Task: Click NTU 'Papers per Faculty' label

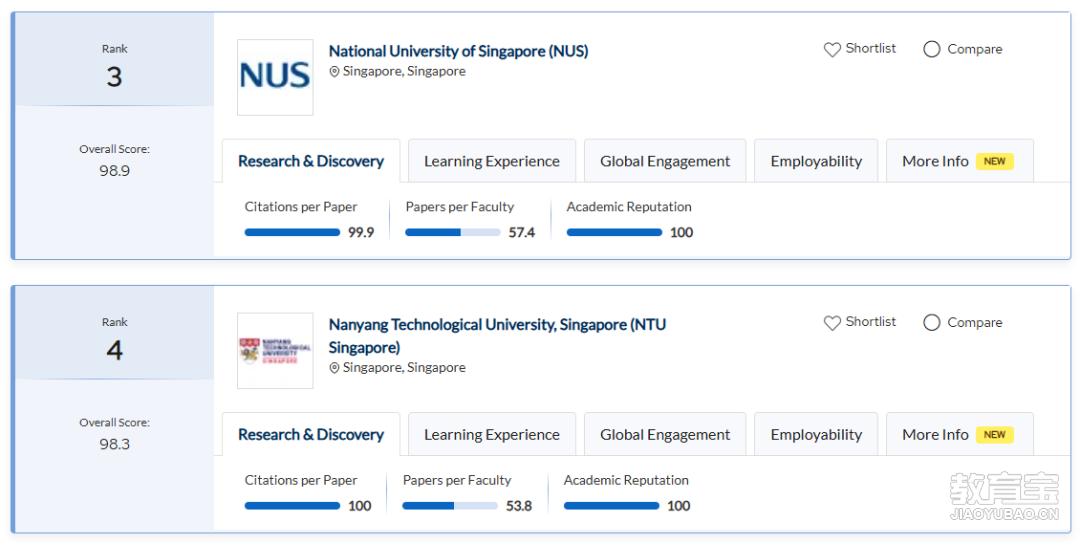Action: (x=457, y=480)
